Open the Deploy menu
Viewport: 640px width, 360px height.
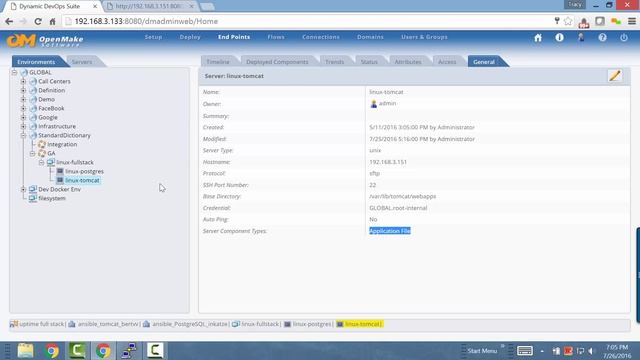coord(190,37)
